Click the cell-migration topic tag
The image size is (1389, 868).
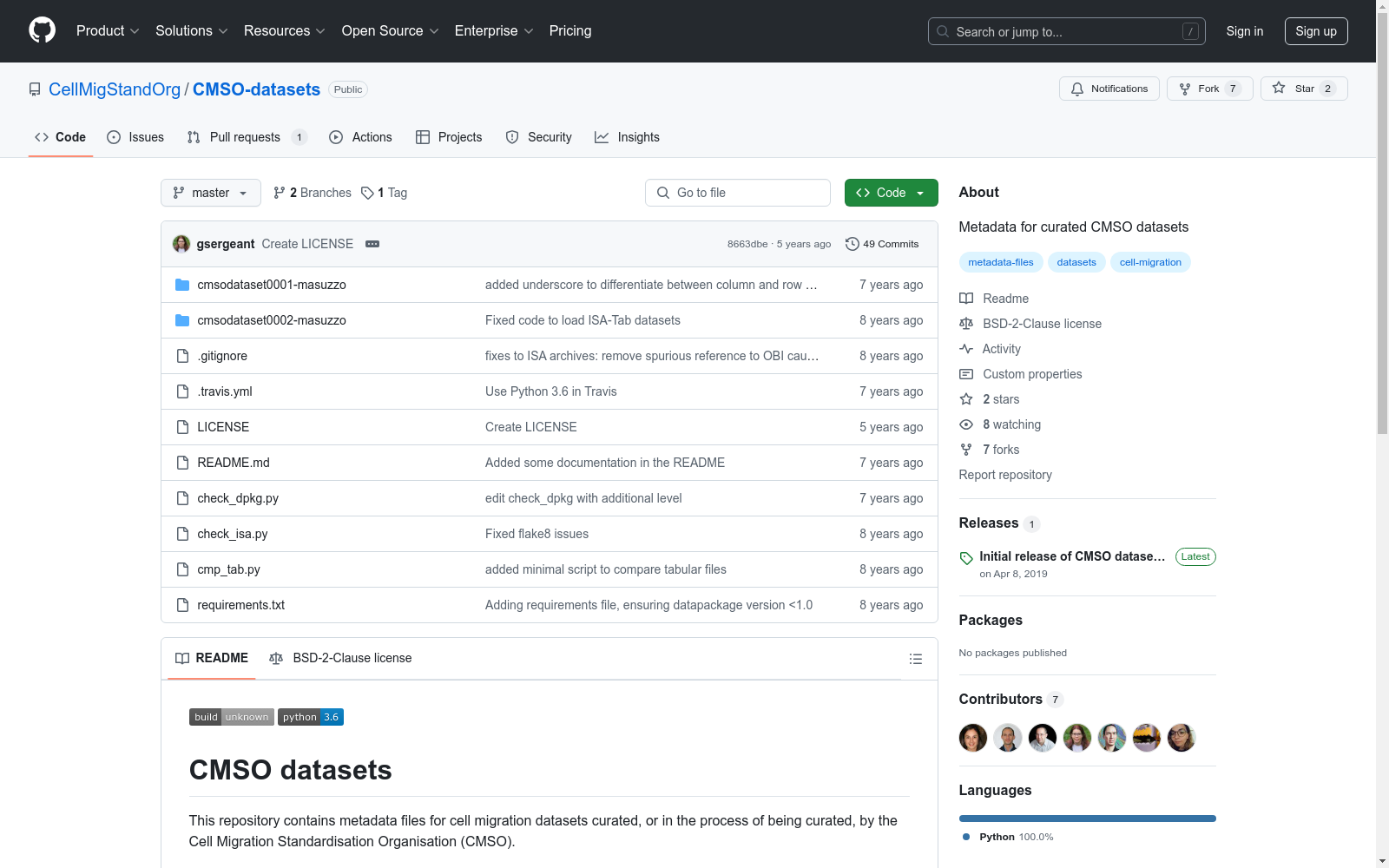[x=1150, y=262]
